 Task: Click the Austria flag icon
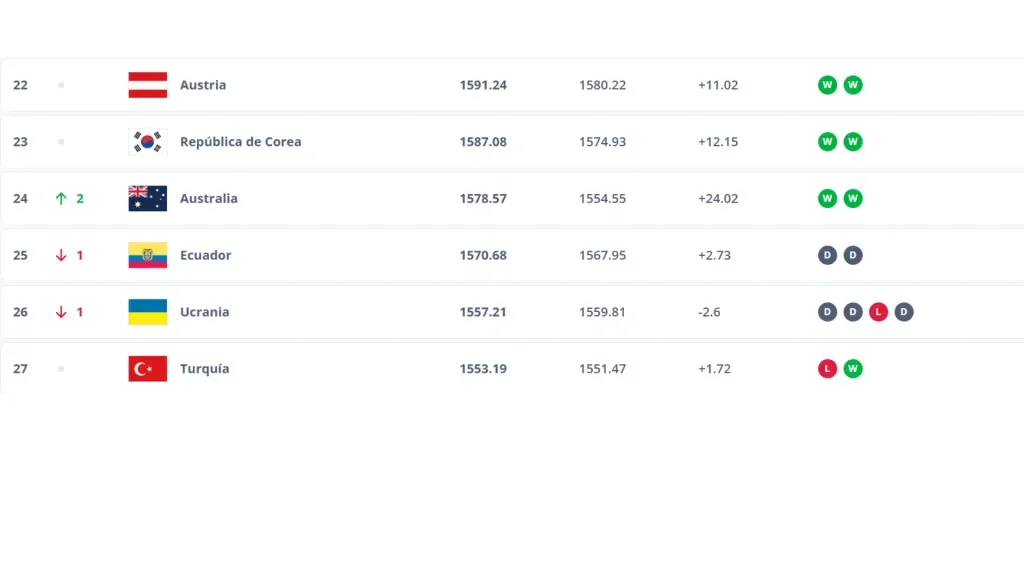[148, 85]
